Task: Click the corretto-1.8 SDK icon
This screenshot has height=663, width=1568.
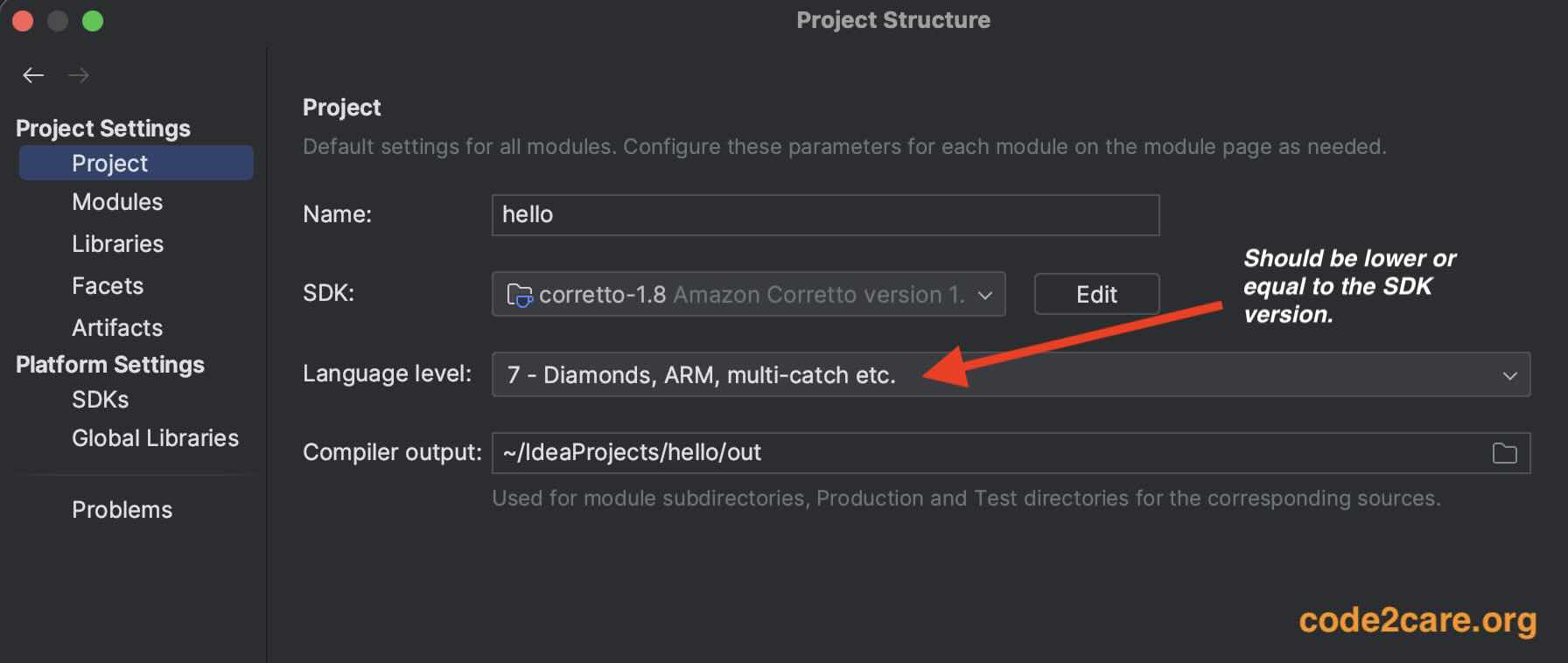Action: click(x=520, y=295)
